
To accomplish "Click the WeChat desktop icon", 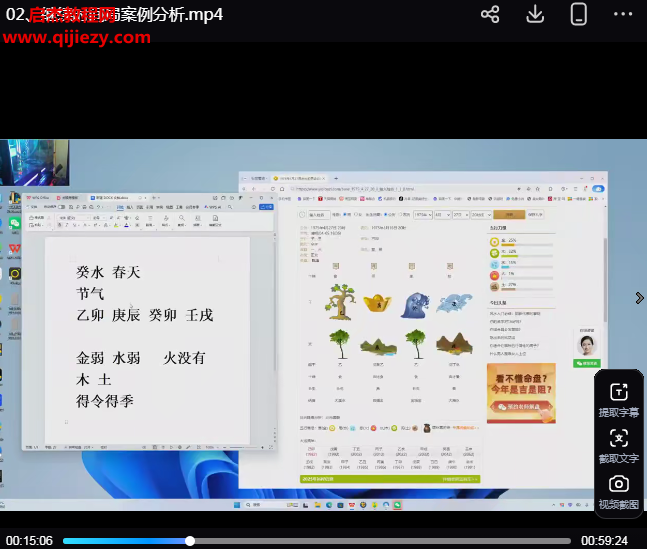I will click(x=14, y=224).
